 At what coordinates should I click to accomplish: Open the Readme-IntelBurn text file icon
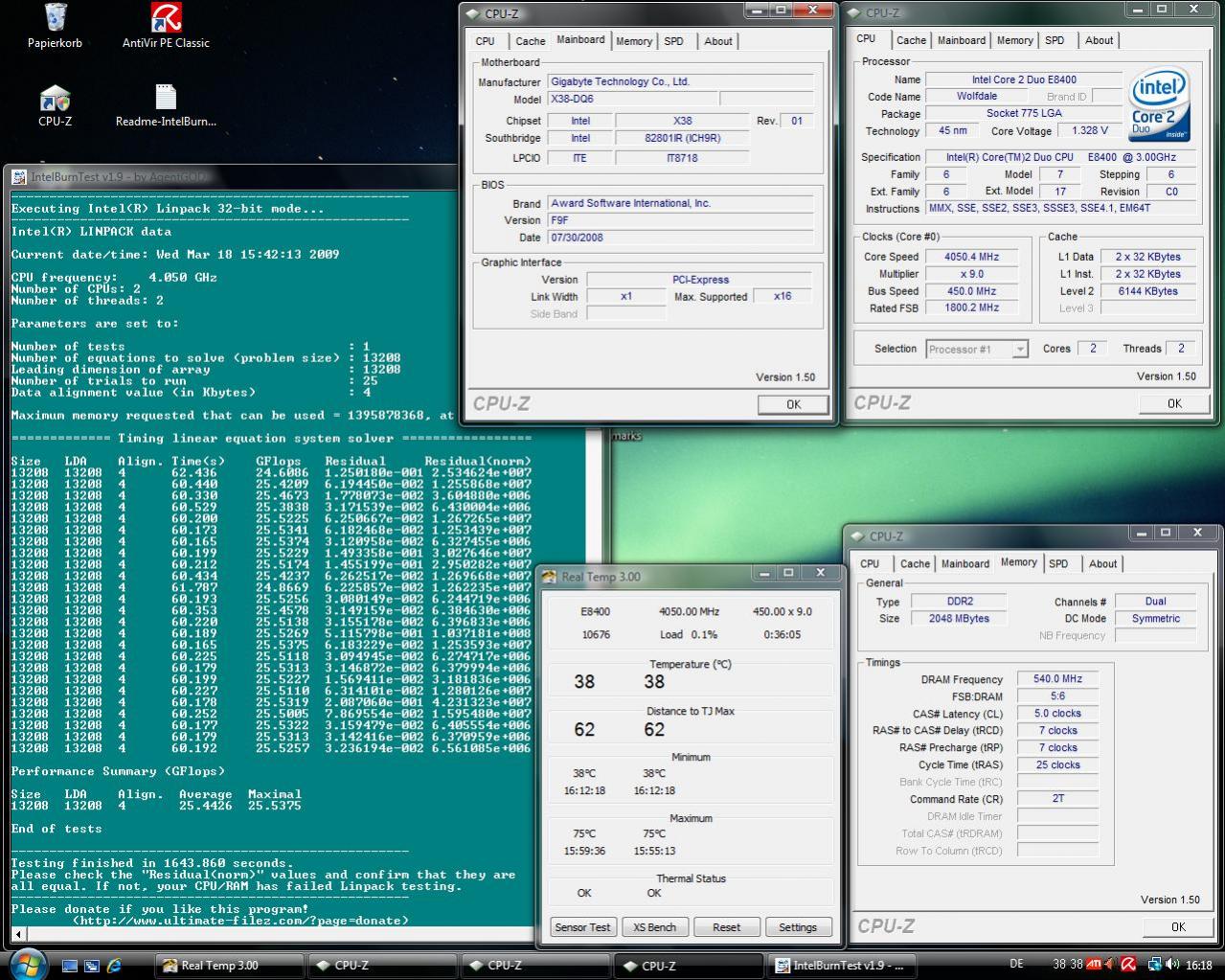(166, 105)
